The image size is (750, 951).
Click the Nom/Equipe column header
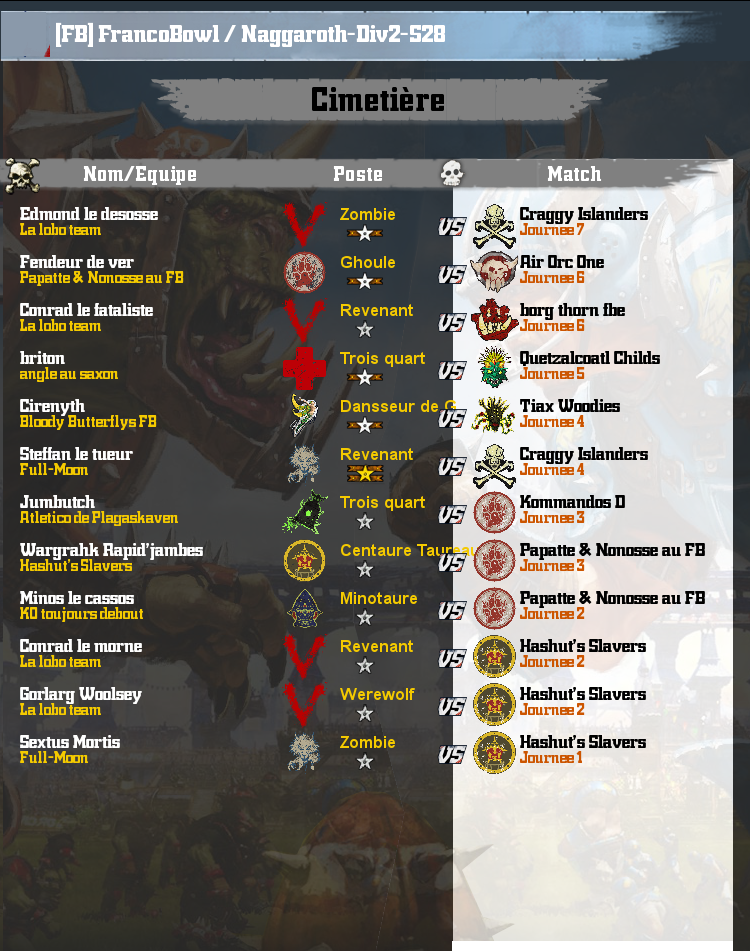point(139,175)
